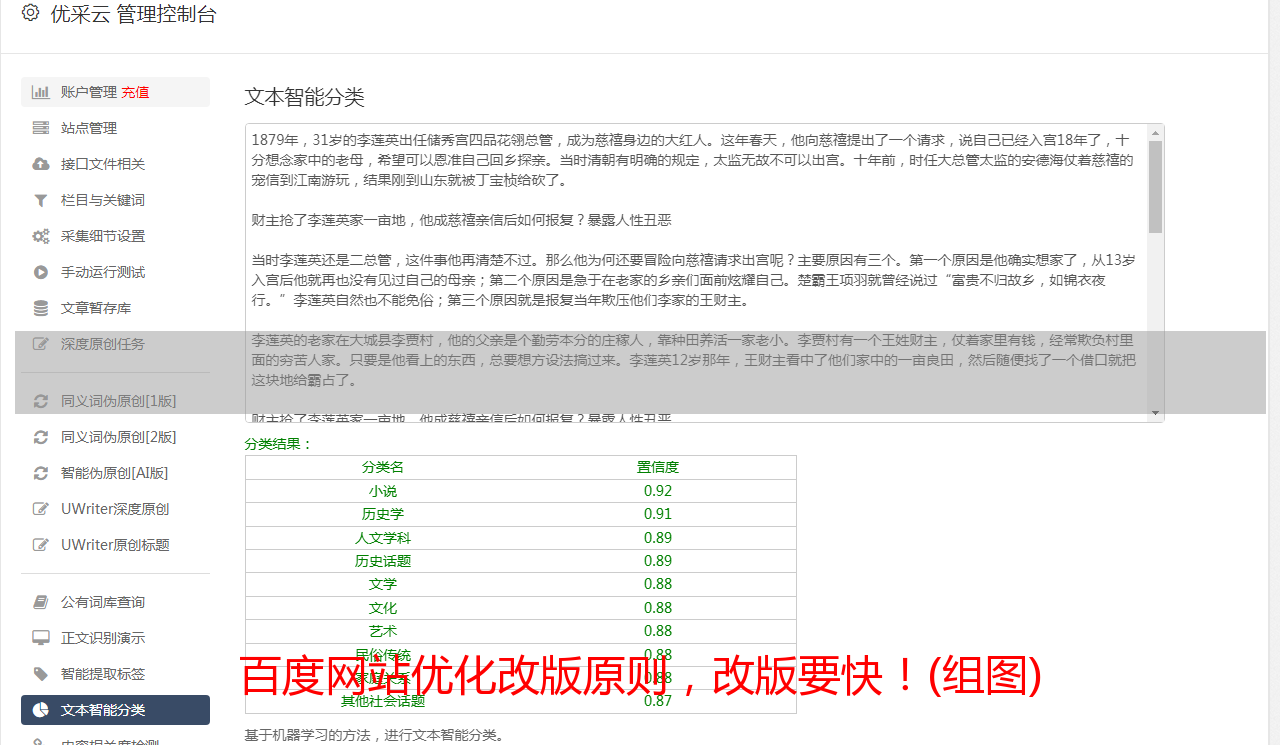This screenshot has height=745, width=1280.
Task: Open 智能伪原创[AI版] tool
Action: pyautogui.click(x=115, y=473)
